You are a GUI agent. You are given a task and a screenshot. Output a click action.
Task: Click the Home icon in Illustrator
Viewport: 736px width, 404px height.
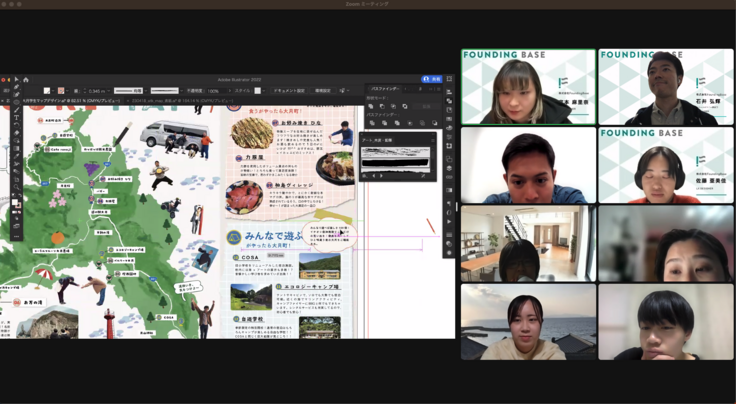coord(25,79)
